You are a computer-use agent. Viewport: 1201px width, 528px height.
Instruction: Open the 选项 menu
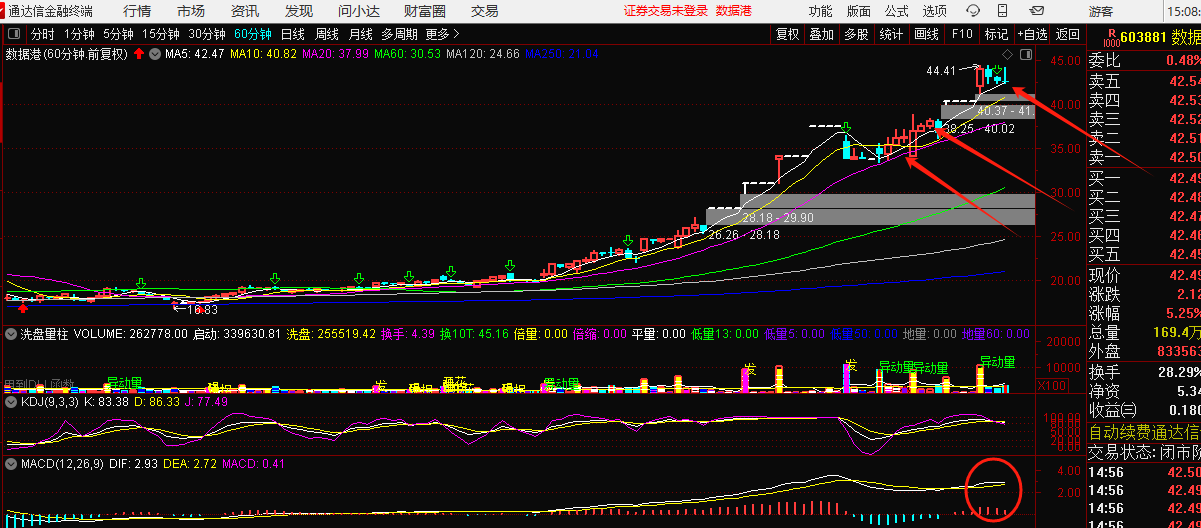935,11
